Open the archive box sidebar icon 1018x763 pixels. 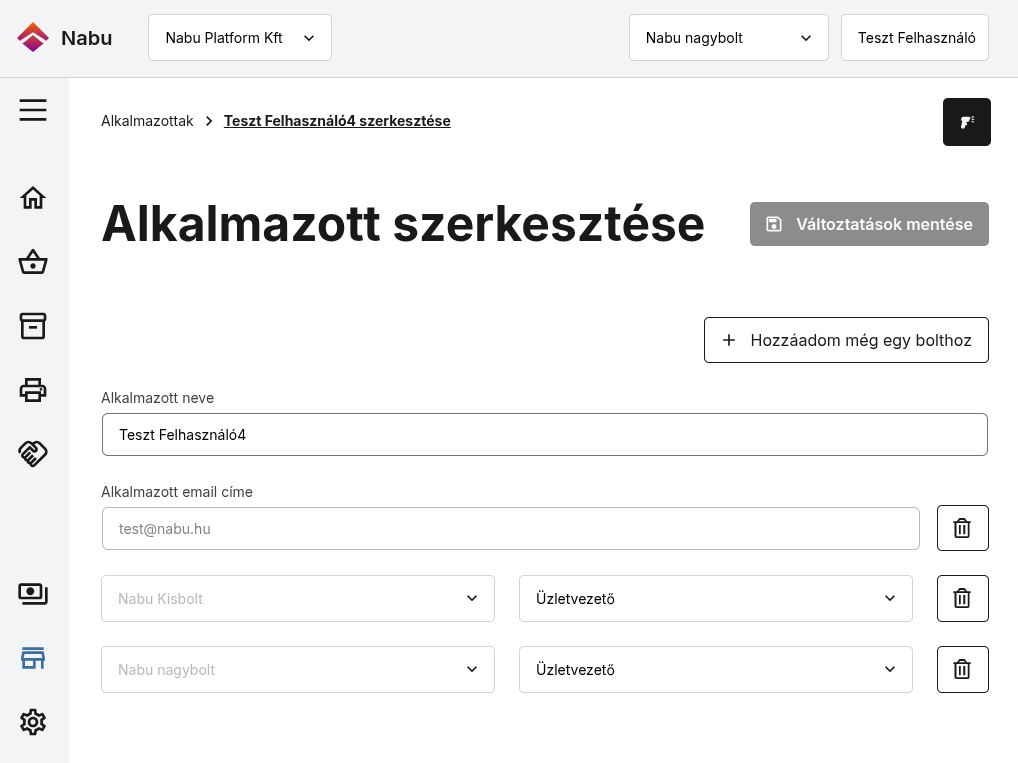tap(32, 326)
